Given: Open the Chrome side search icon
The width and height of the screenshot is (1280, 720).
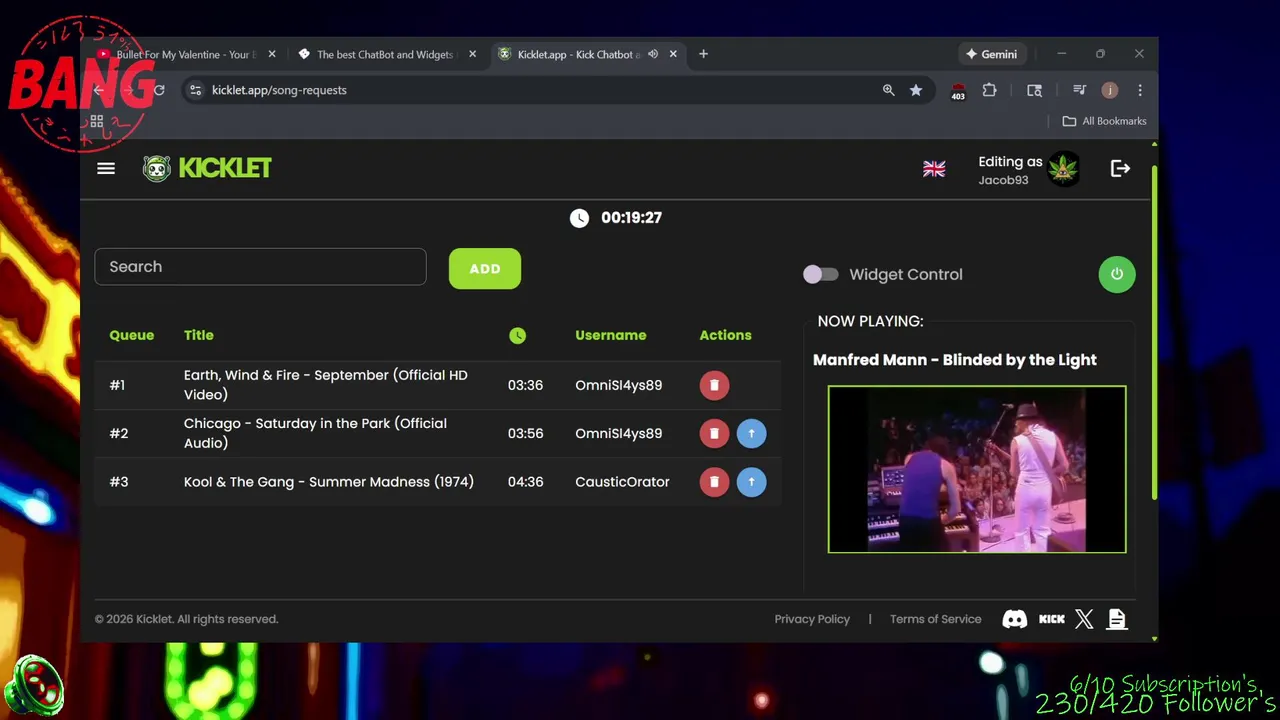Looking at the screenshot, I should (1034, 90).
